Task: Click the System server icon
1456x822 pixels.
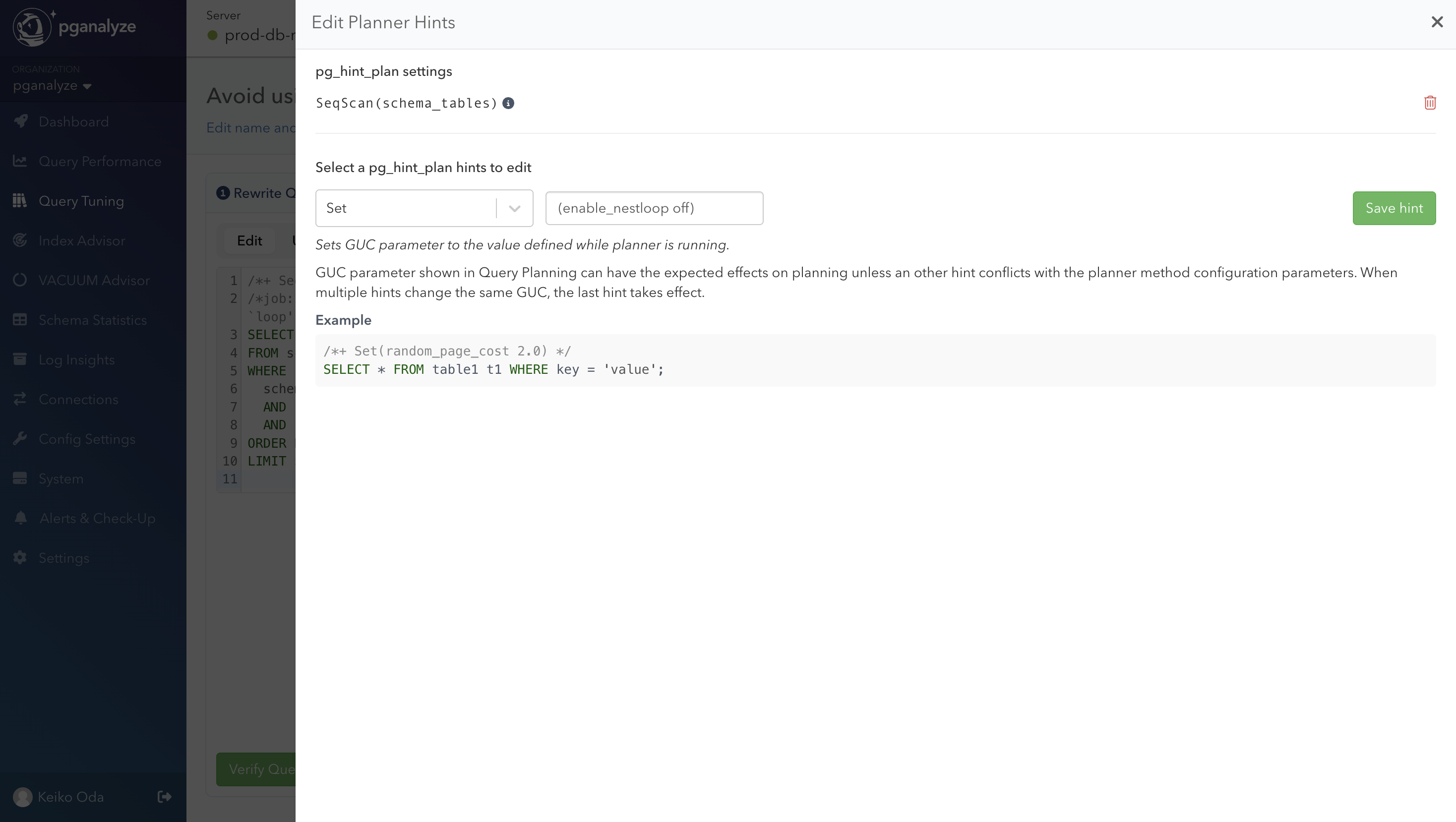Action: (x=20, y=478)
